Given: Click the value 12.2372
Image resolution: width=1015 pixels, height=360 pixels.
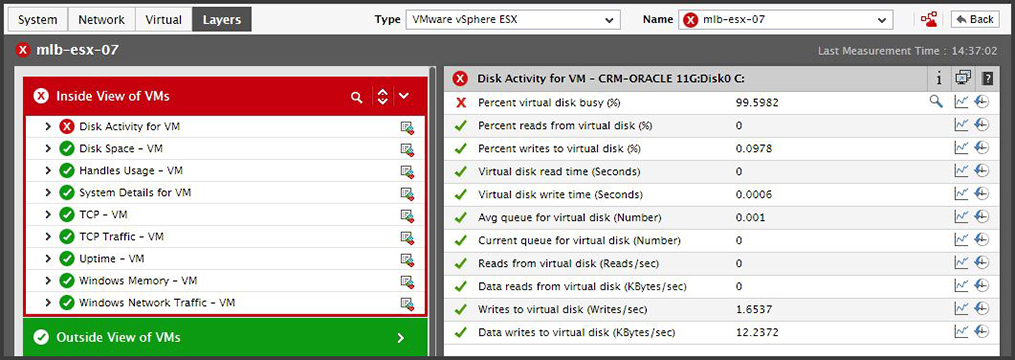Looking at the screenshot, I should pyautogui.click(x=757, y=332).
